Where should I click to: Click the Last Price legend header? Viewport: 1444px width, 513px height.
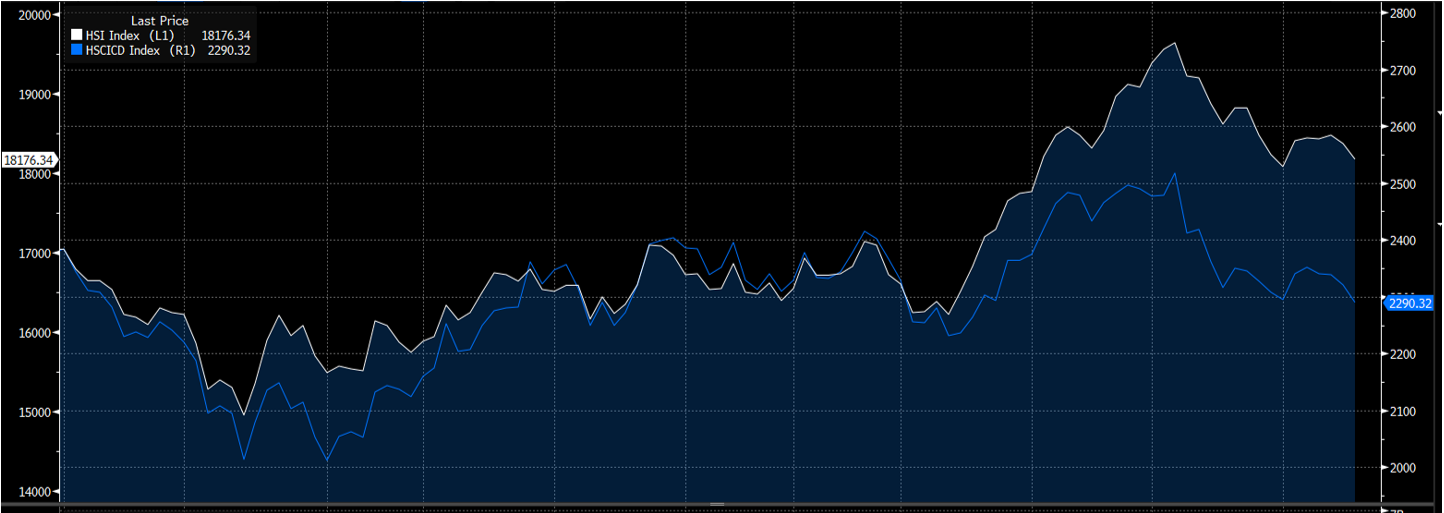click(159, 21)
